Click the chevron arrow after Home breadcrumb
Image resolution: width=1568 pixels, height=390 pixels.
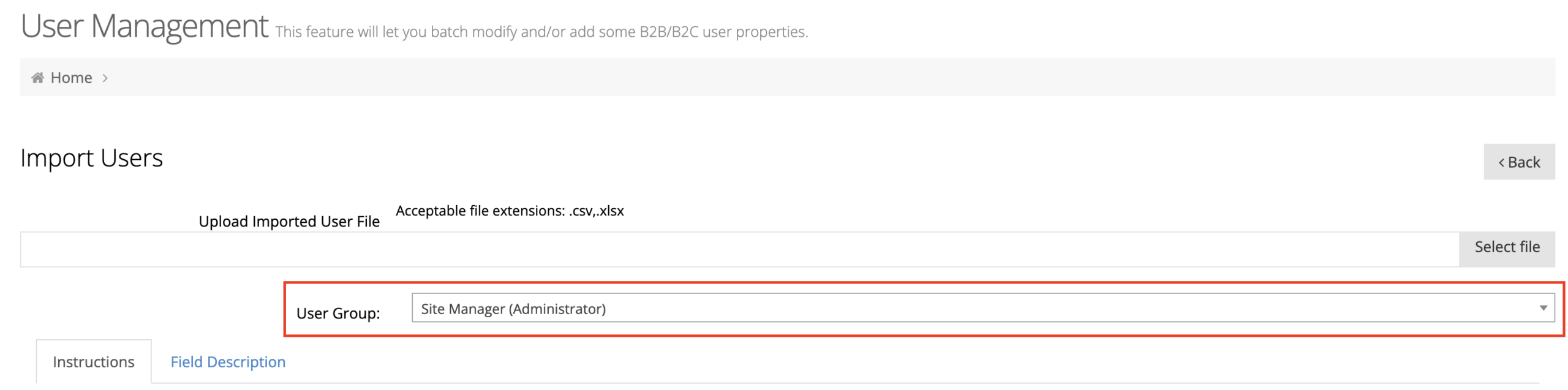(x=105, y=78)
